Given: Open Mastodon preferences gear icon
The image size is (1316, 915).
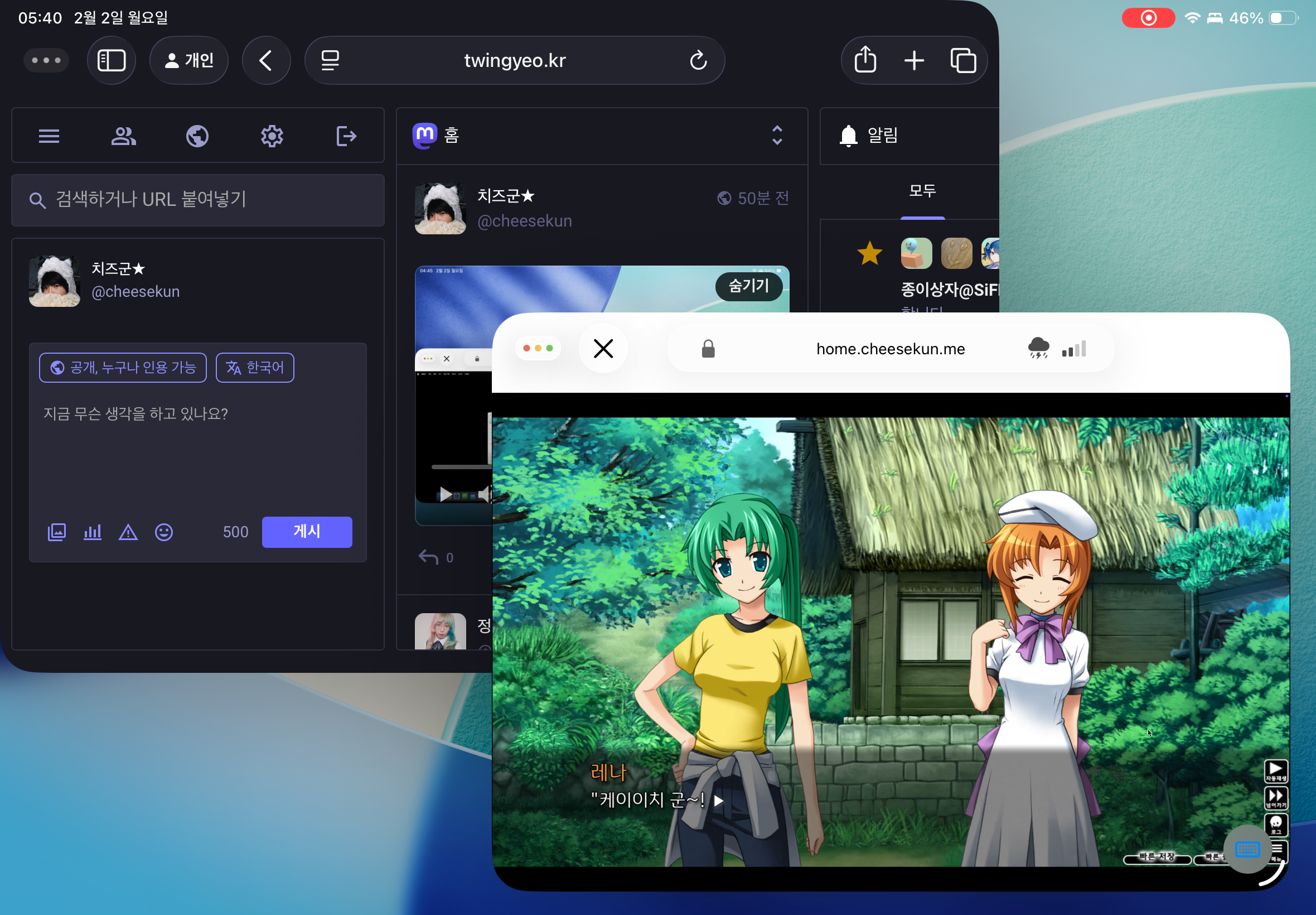Looking at the screenshot, I should 272,136.
